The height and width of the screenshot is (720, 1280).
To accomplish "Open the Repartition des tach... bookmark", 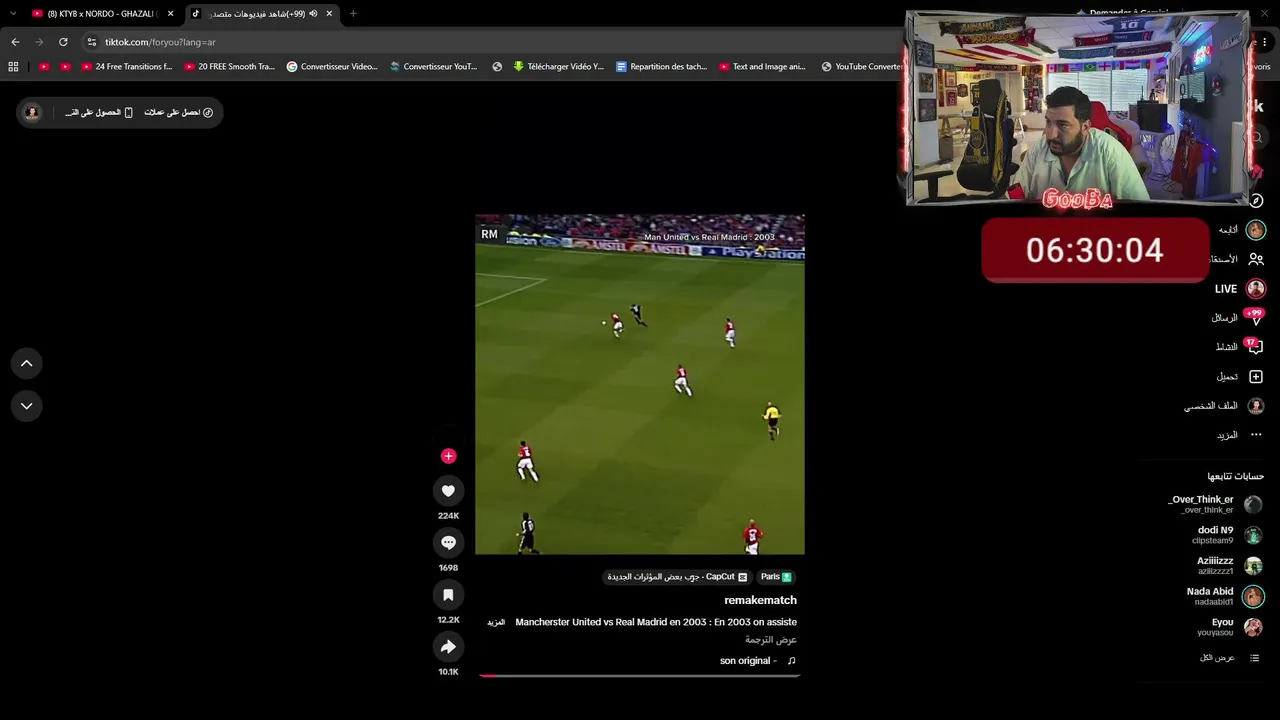I will (662, 67).
